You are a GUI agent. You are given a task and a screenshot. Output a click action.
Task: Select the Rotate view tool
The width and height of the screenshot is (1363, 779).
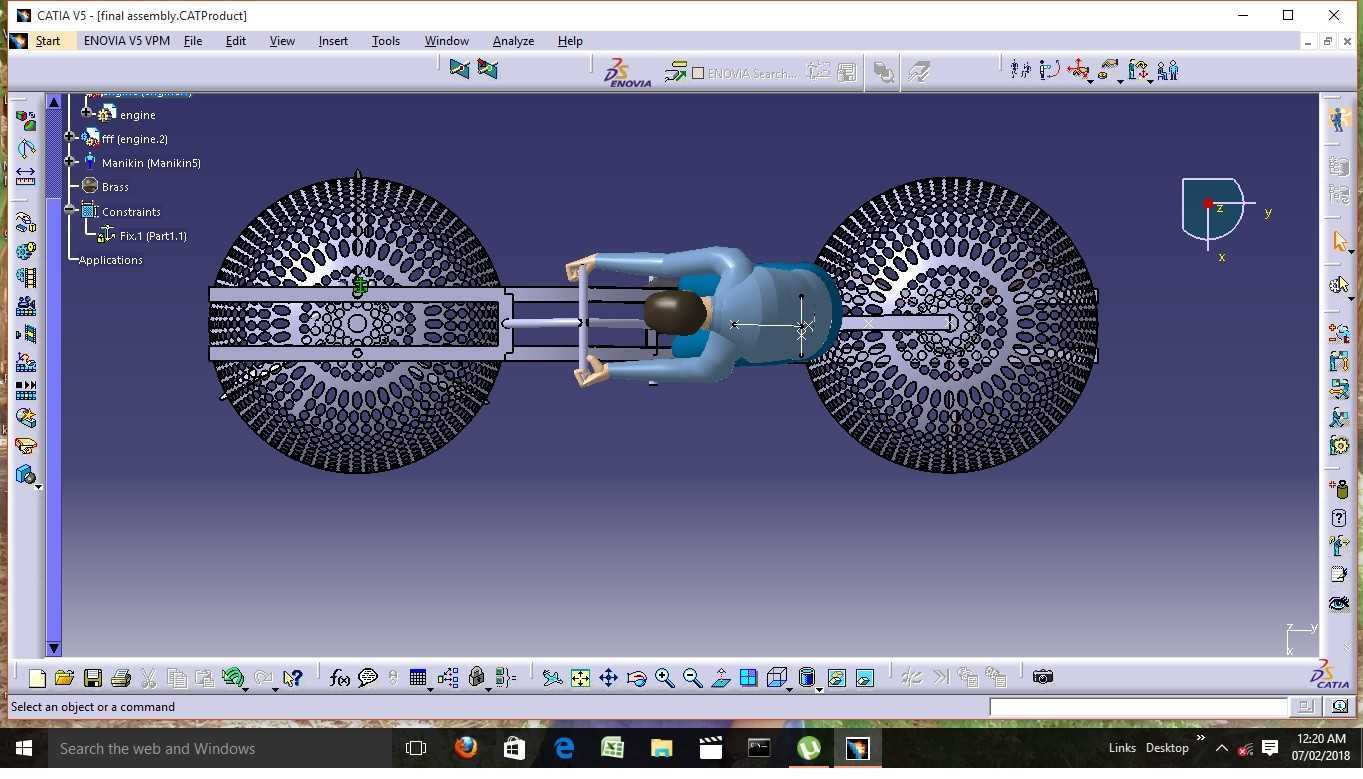tap(636, 678)
